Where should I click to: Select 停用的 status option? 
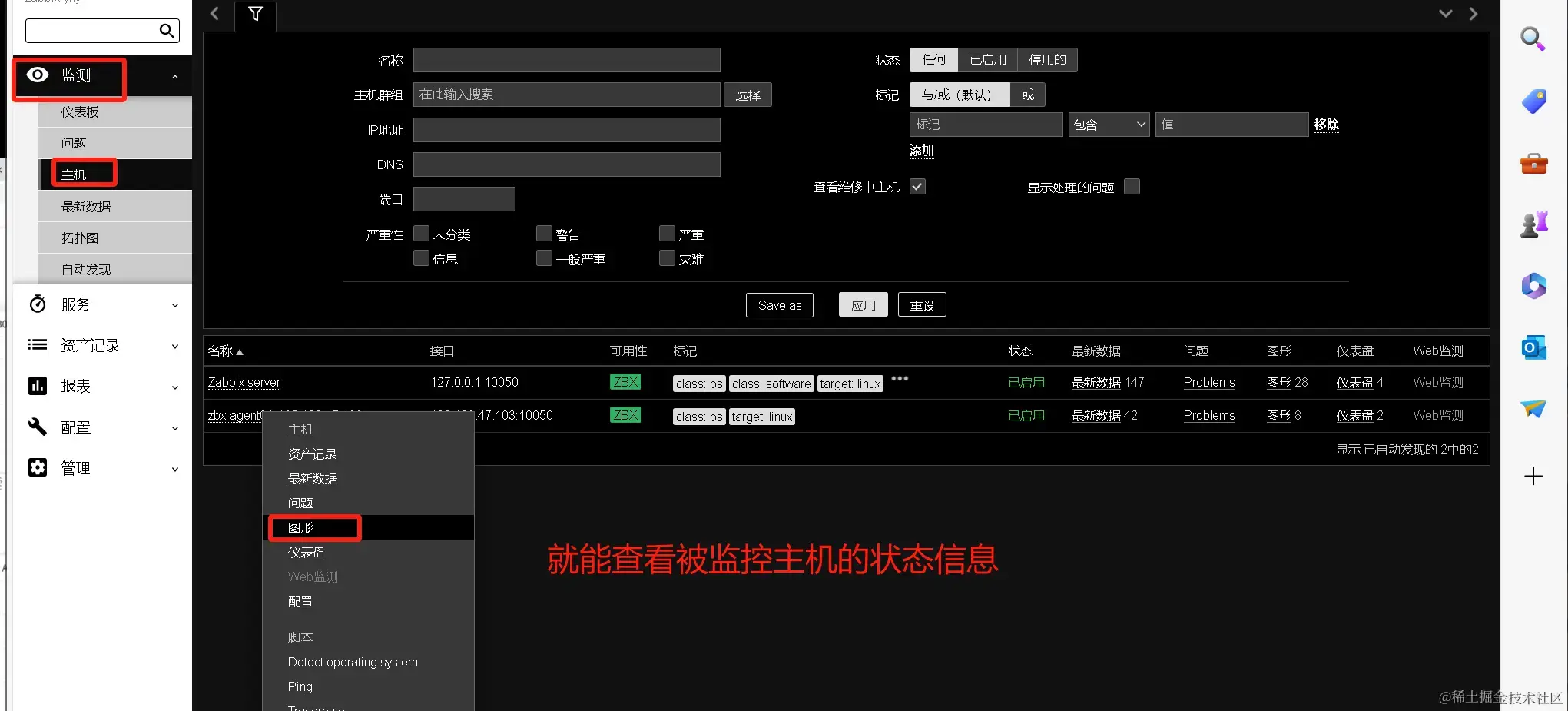[1047, 60]
